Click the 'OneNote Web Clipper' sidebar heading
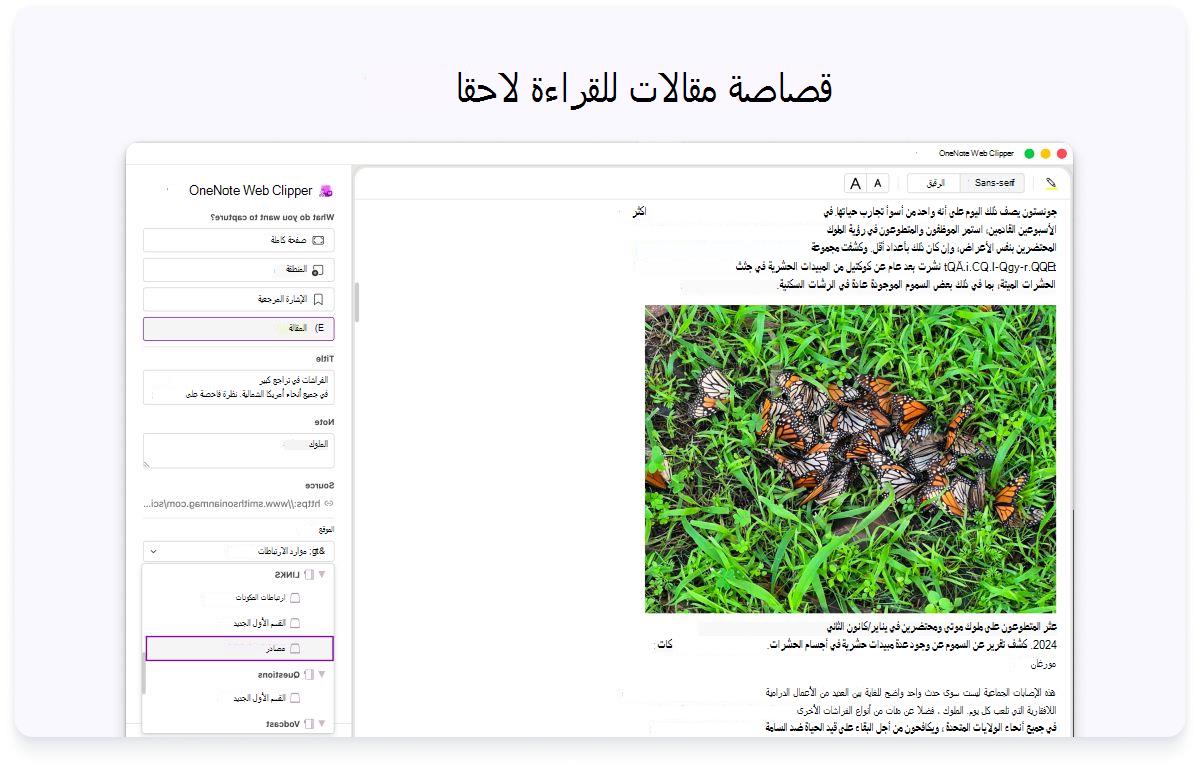Viewport: 1200px width, 770px height. point(251,190)
